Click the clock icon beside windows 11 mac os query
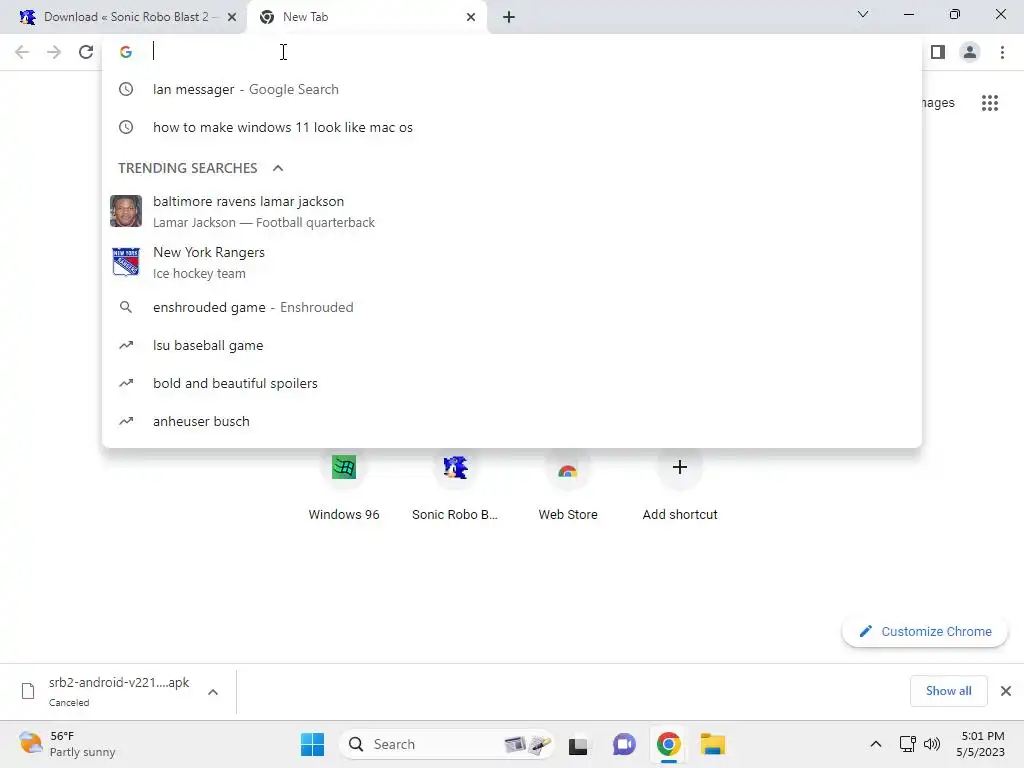1024x768 pixels. 126,127
